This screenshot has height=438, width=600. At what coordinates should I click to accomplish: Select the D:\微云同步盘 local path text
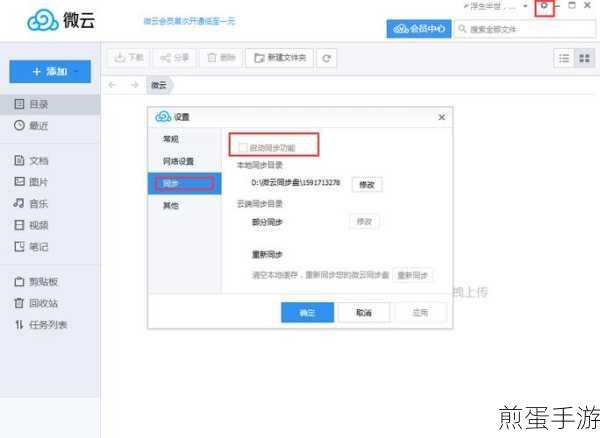coord(296,182)
